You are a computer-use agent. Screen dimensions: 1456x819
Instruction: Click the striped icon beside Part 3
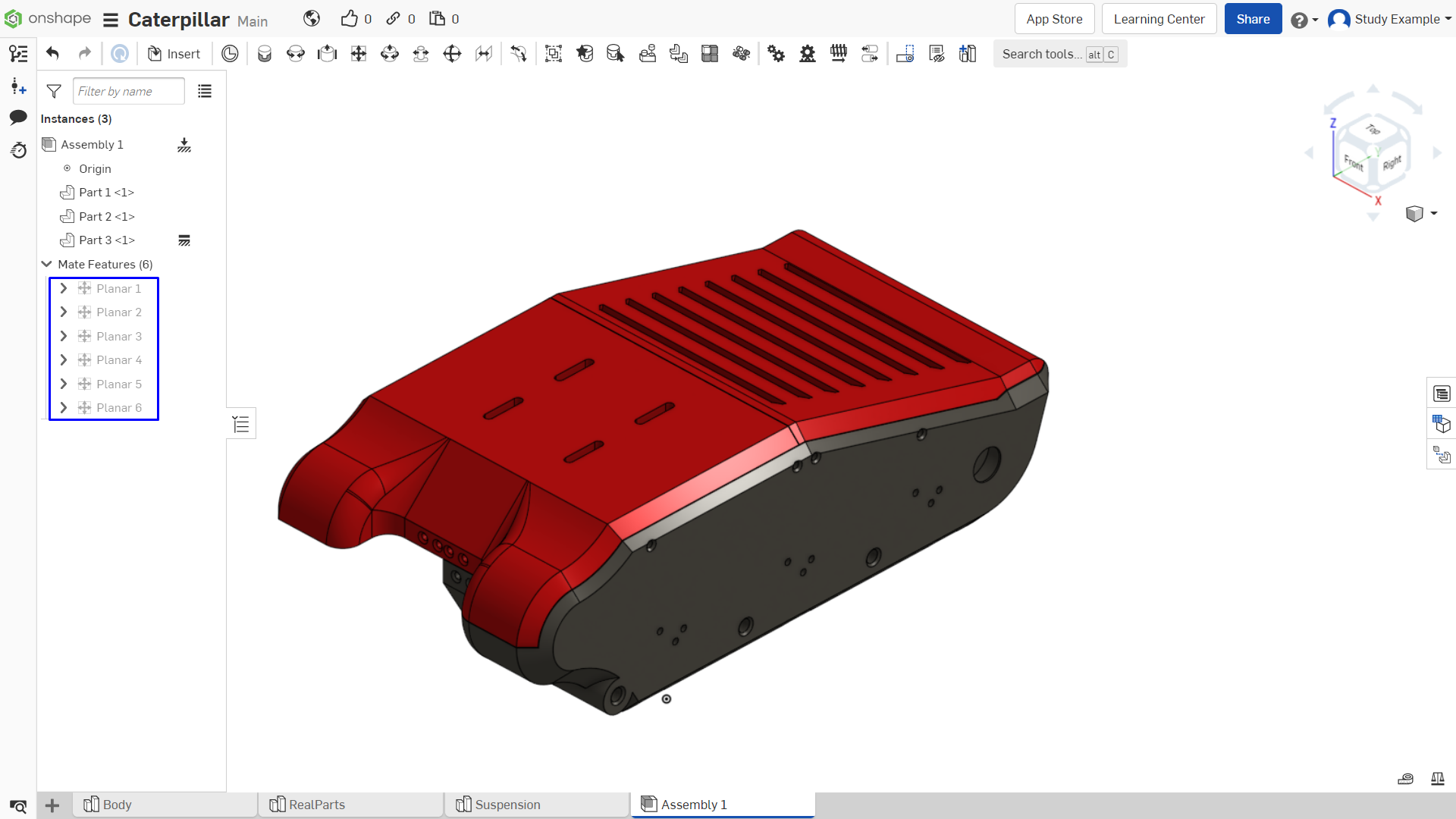pos(184,240)
